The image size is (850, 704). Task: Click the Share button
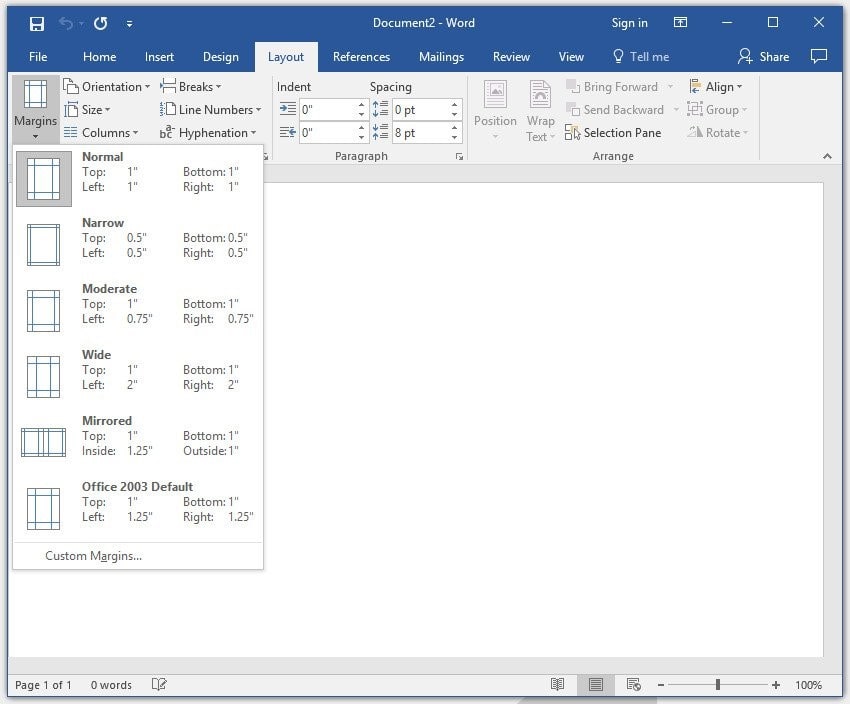(763, 57)
